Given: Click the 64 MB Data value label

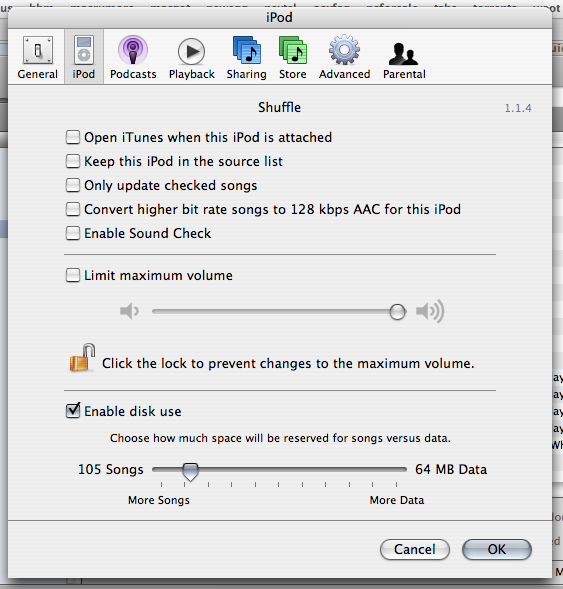Looking at the screenshot, I should click(x=451, y=470).
